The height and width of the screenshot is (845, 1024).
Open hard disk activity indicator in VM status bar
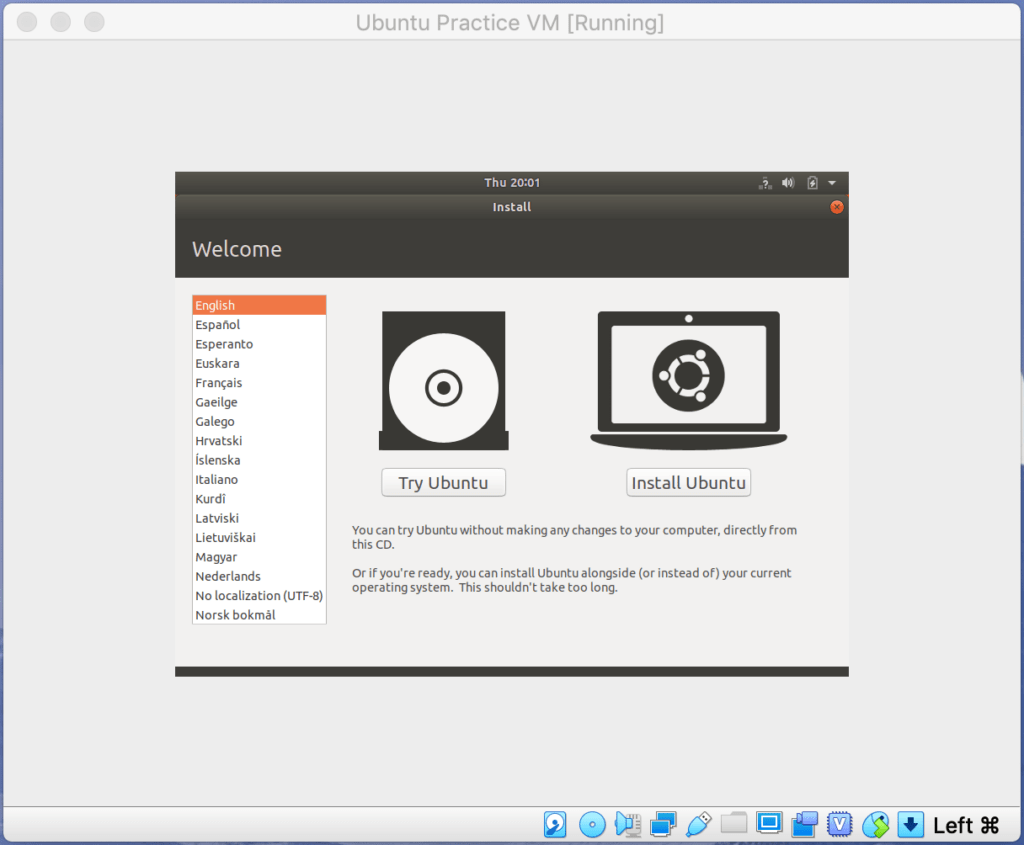tap(554, 824)
